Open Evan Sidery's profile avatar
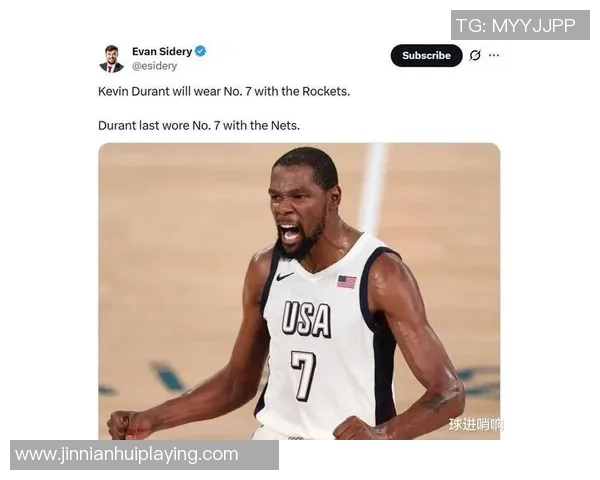The height and width of the screenshot is (480, 600). click(x=111, y=59)
